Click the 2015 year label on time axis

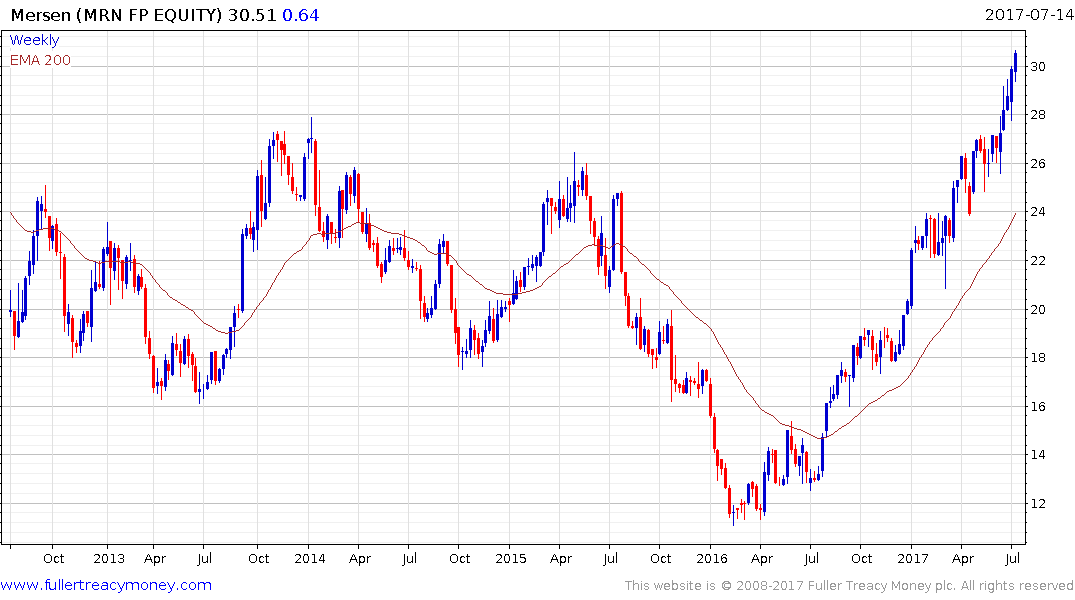click(x=511, y=558)
